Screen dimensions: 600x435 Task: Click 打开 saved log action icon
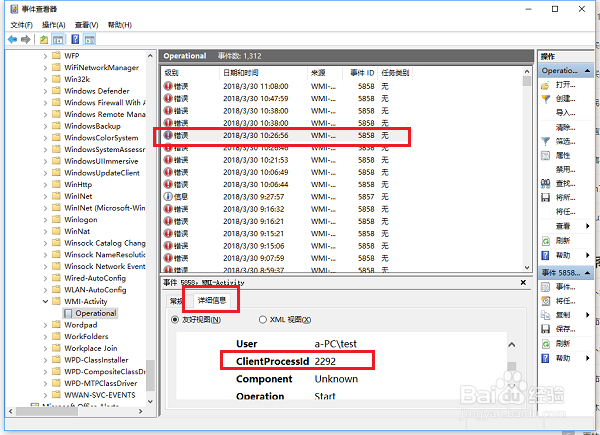[x=545, y=85]
